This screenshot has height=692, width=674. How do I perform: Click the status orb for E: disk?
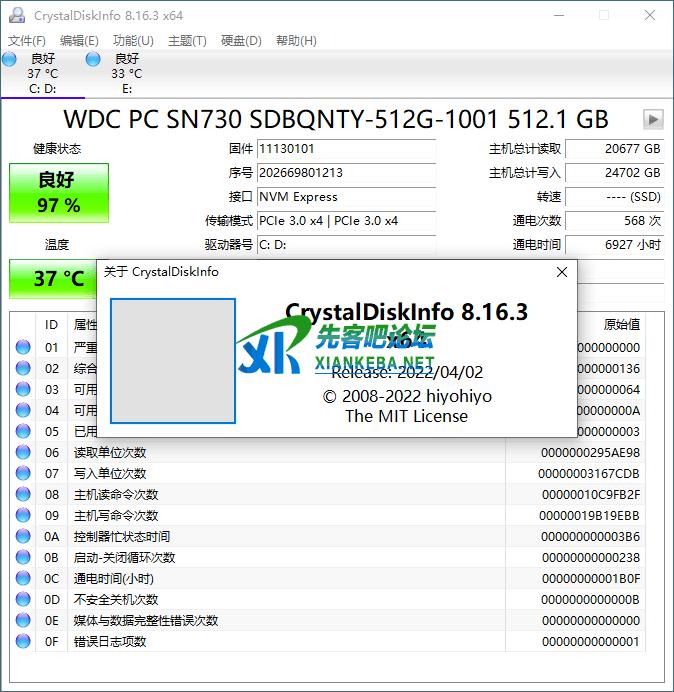tap(93, 60)
